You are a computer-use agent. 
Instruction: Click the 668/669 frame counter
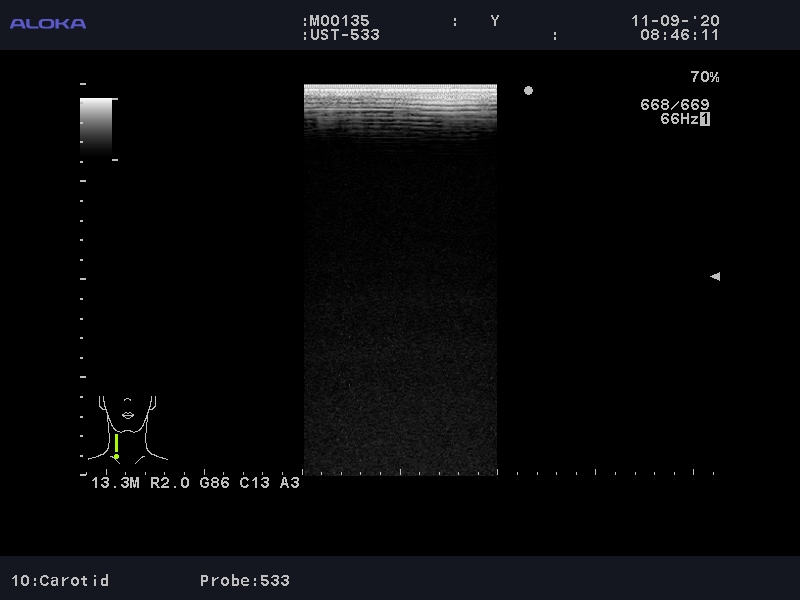tap(675, 105)
